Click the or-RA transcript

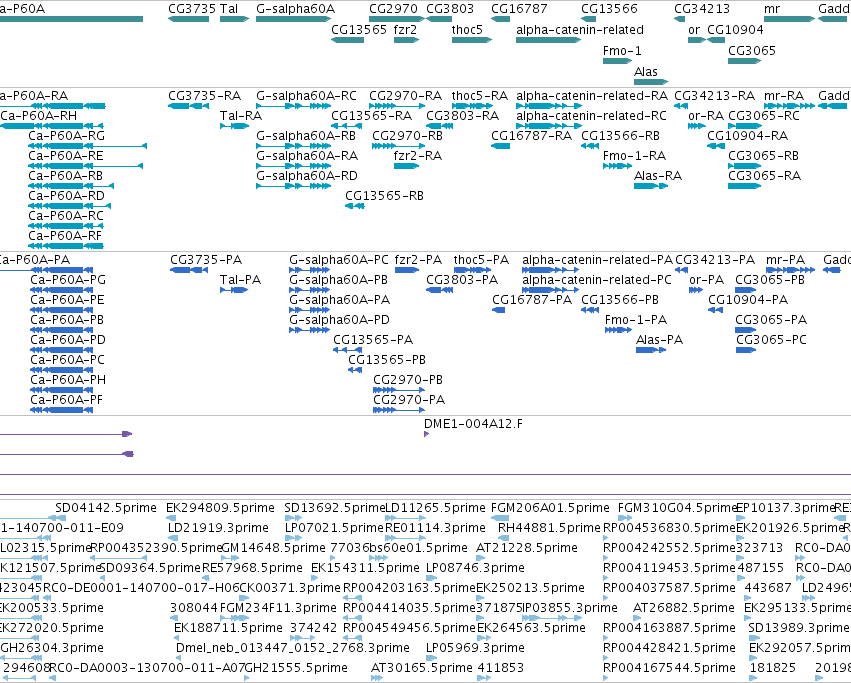click(x=696, y=126)
